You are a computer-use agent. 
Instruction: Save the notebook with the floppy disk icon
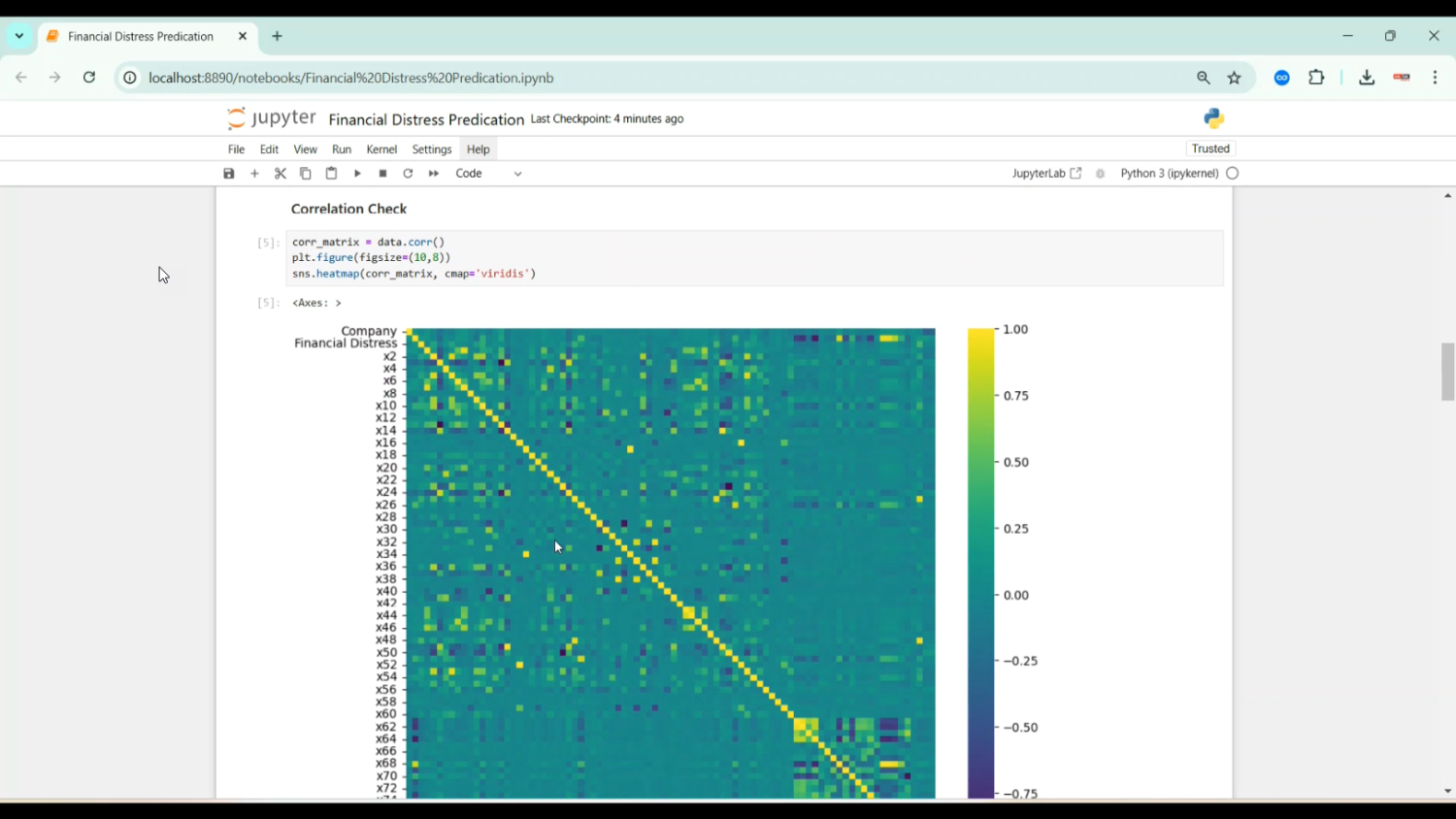point(229,174)
